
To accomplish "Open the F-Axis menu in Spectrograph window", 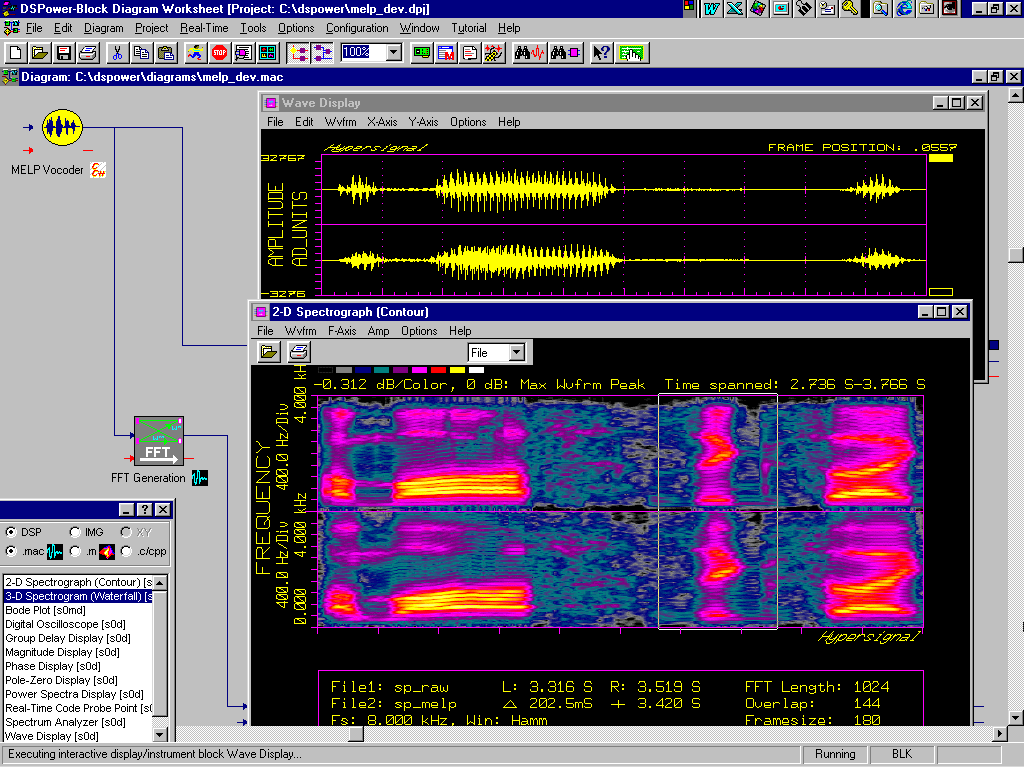I will coord(342,331).
